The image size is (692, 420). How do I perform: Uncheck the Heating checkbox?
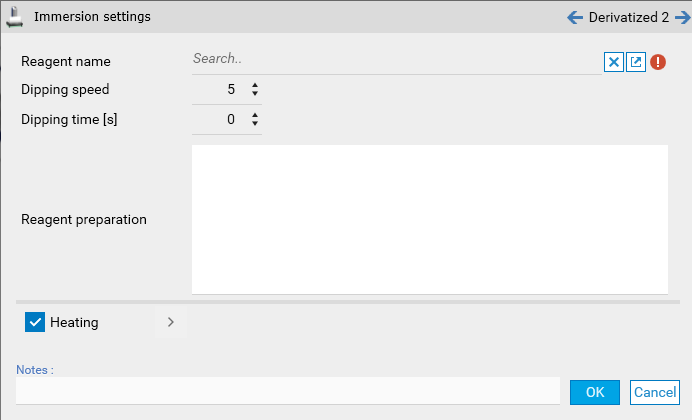coord(35,322)
